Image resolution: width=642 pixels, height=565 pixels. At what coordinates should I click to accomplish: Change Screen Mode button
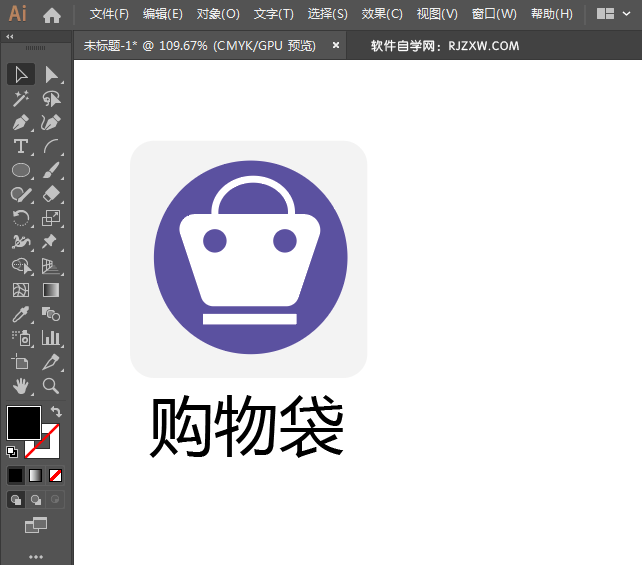[36, 525]
